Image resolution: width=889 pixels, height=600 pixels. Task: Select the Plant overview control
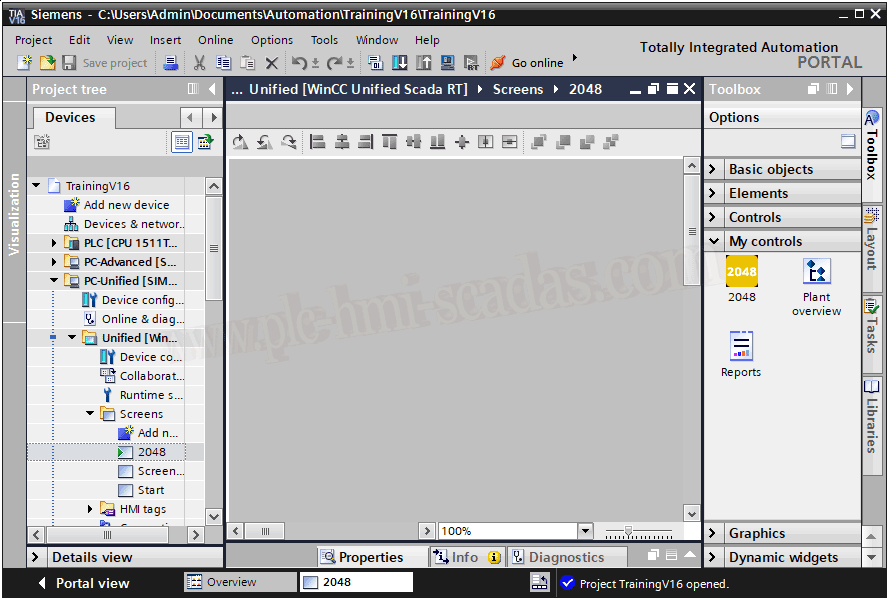[816, 272]
